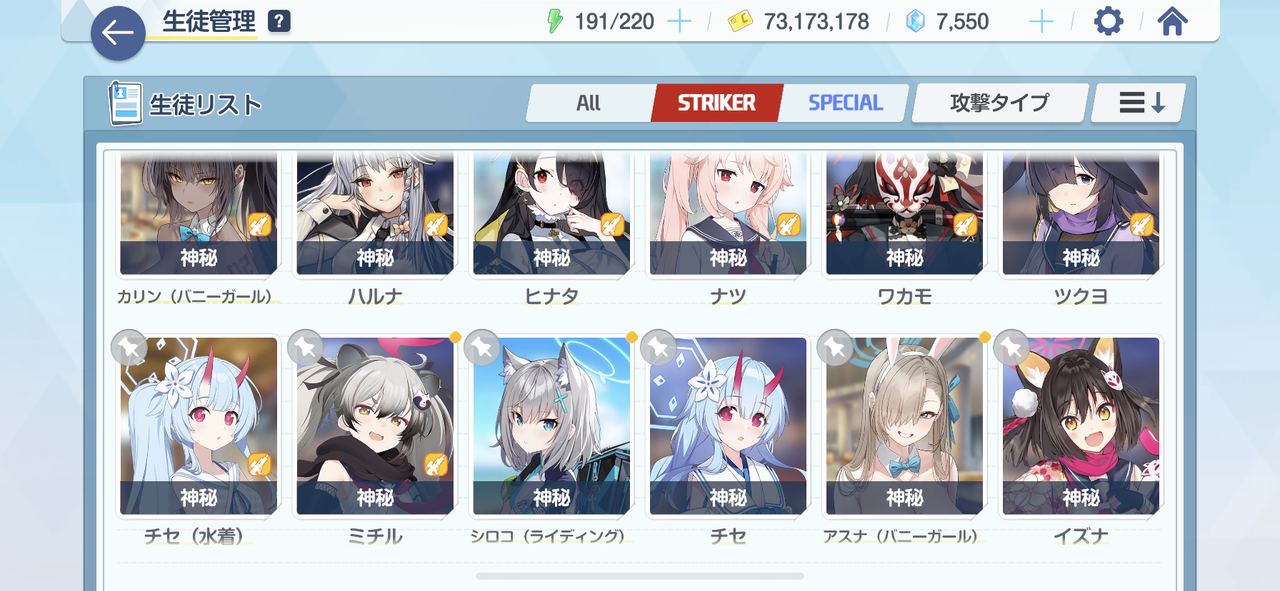The height and width of the screenshot is (591, 1280).
Task: Toggle pin on イズナ card
Action: (1011, 347)
